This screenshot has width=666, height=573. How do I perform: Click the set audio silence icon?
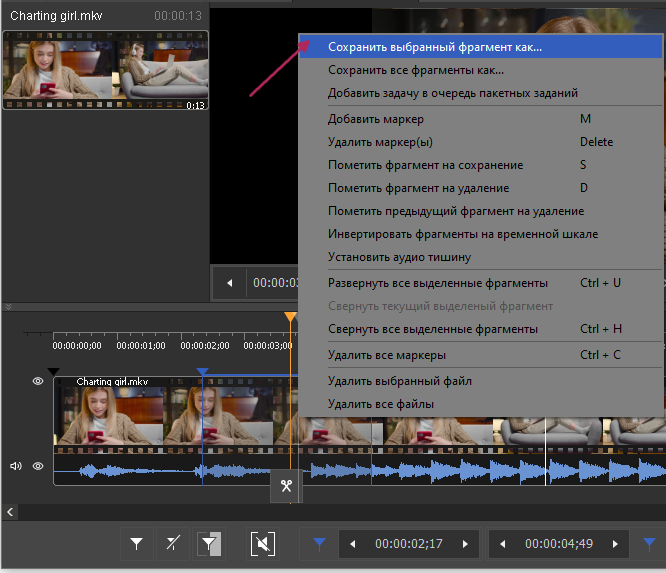click(x=262, y=544)
